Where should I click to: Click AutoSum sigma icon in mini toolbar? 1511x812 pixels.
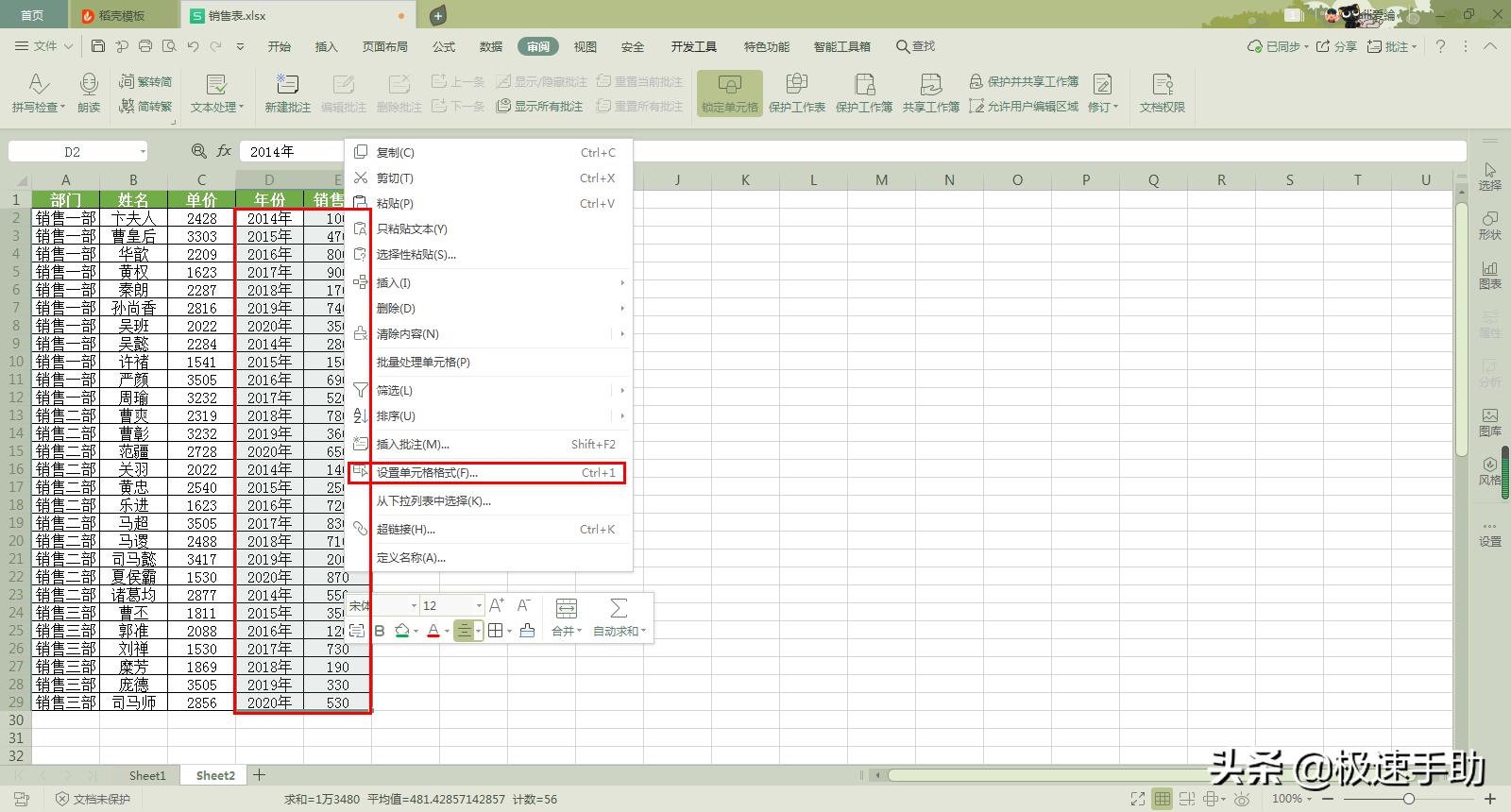click(x=619, y=607)
